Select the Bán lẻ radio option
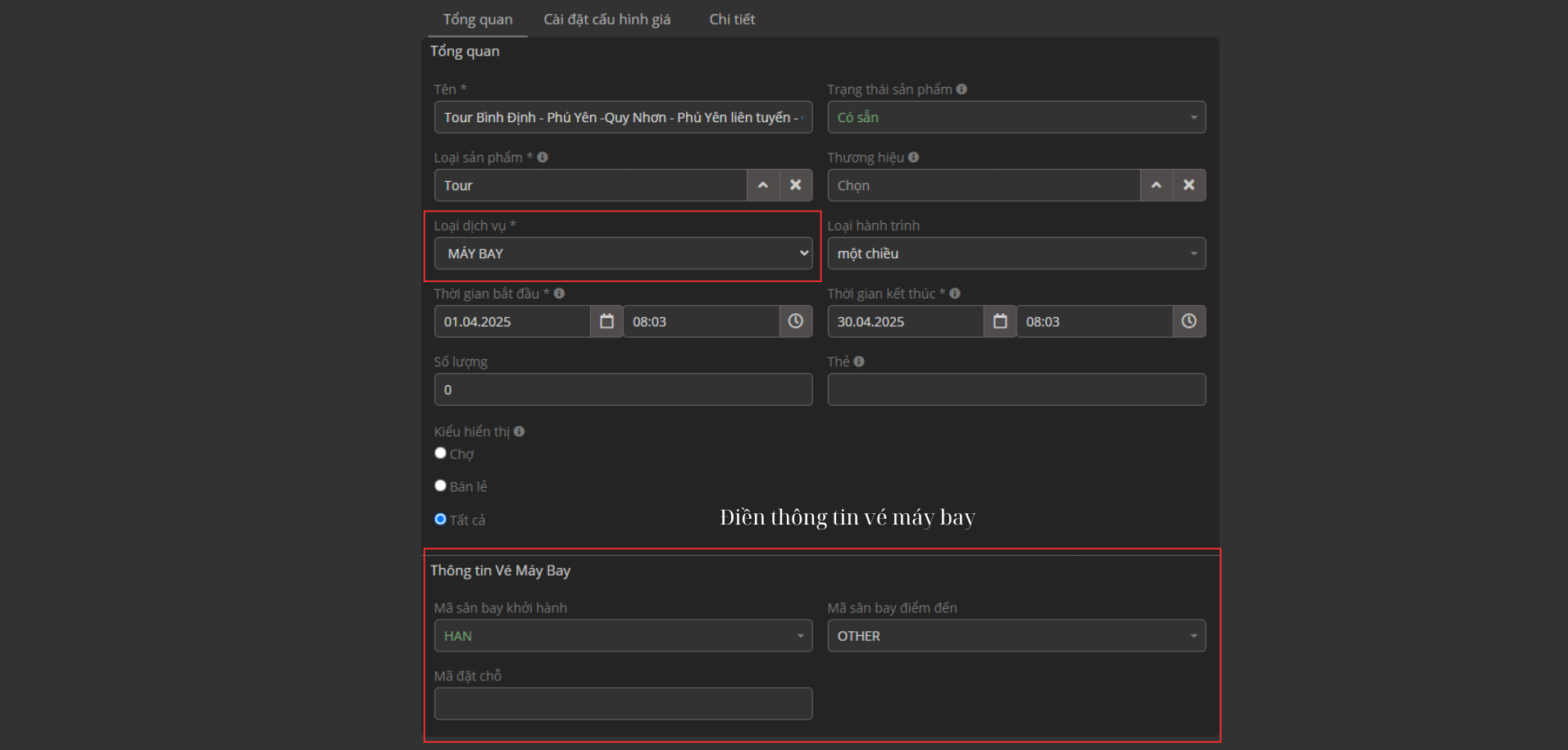 (x=441, y=485)
